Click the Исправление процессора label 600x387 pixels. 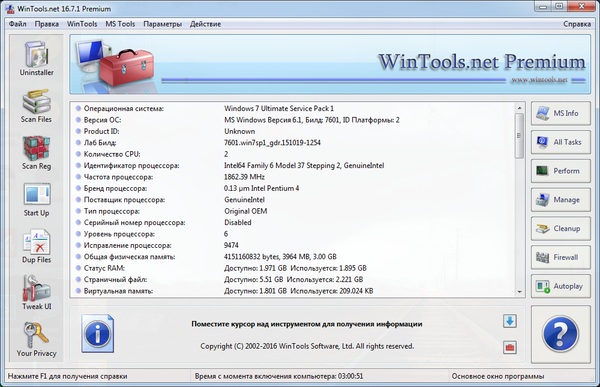coord(127,245)
